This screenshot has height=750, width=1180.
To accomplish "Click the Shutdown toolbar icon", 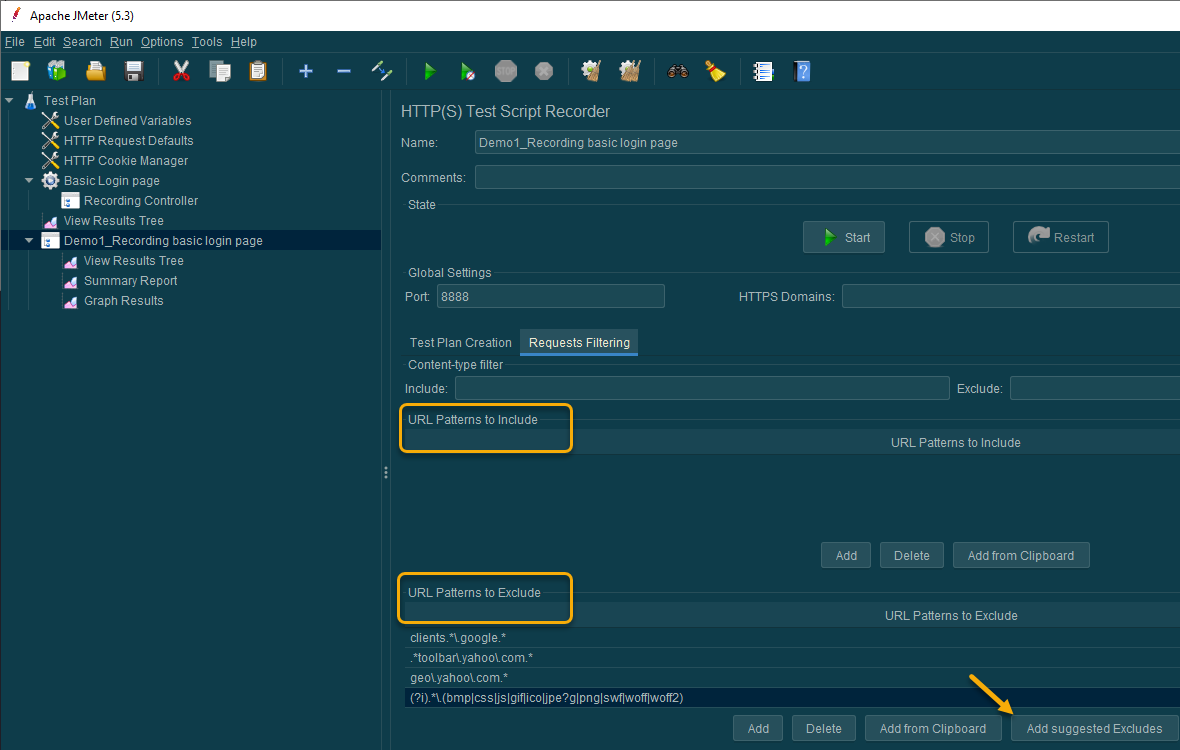I will (544, 71).
